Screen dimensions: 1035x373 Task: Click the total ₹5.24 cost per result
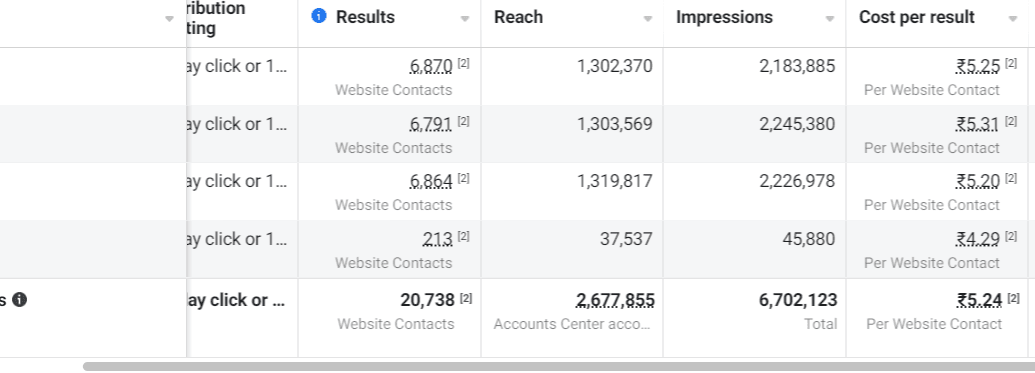pos(980,300)
